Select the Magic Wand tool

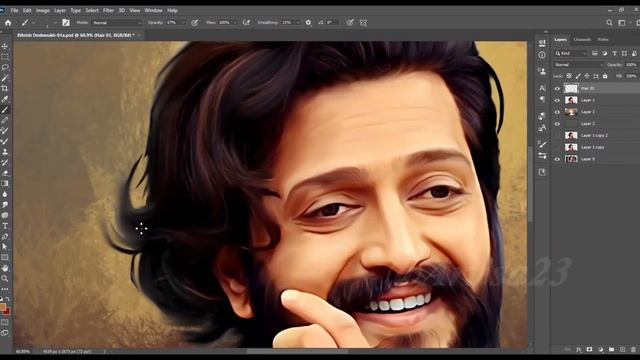5,78
